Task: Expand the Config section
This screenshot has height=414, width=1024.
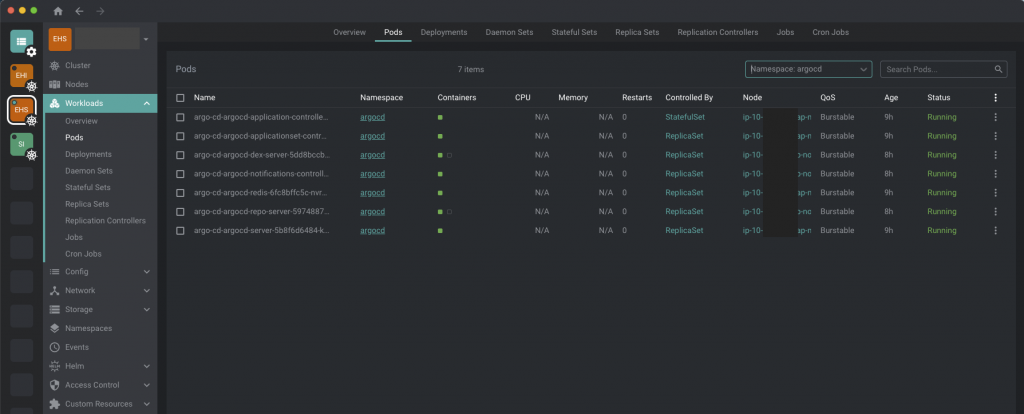Action: [x=146, y=272]
